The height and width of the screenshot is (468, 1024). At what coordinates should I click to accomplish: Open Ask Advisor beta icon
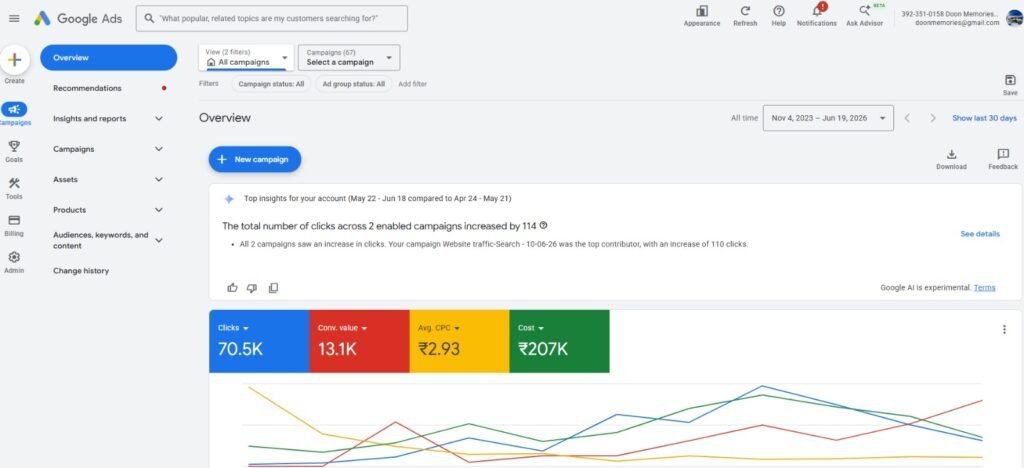click(865, 11)
